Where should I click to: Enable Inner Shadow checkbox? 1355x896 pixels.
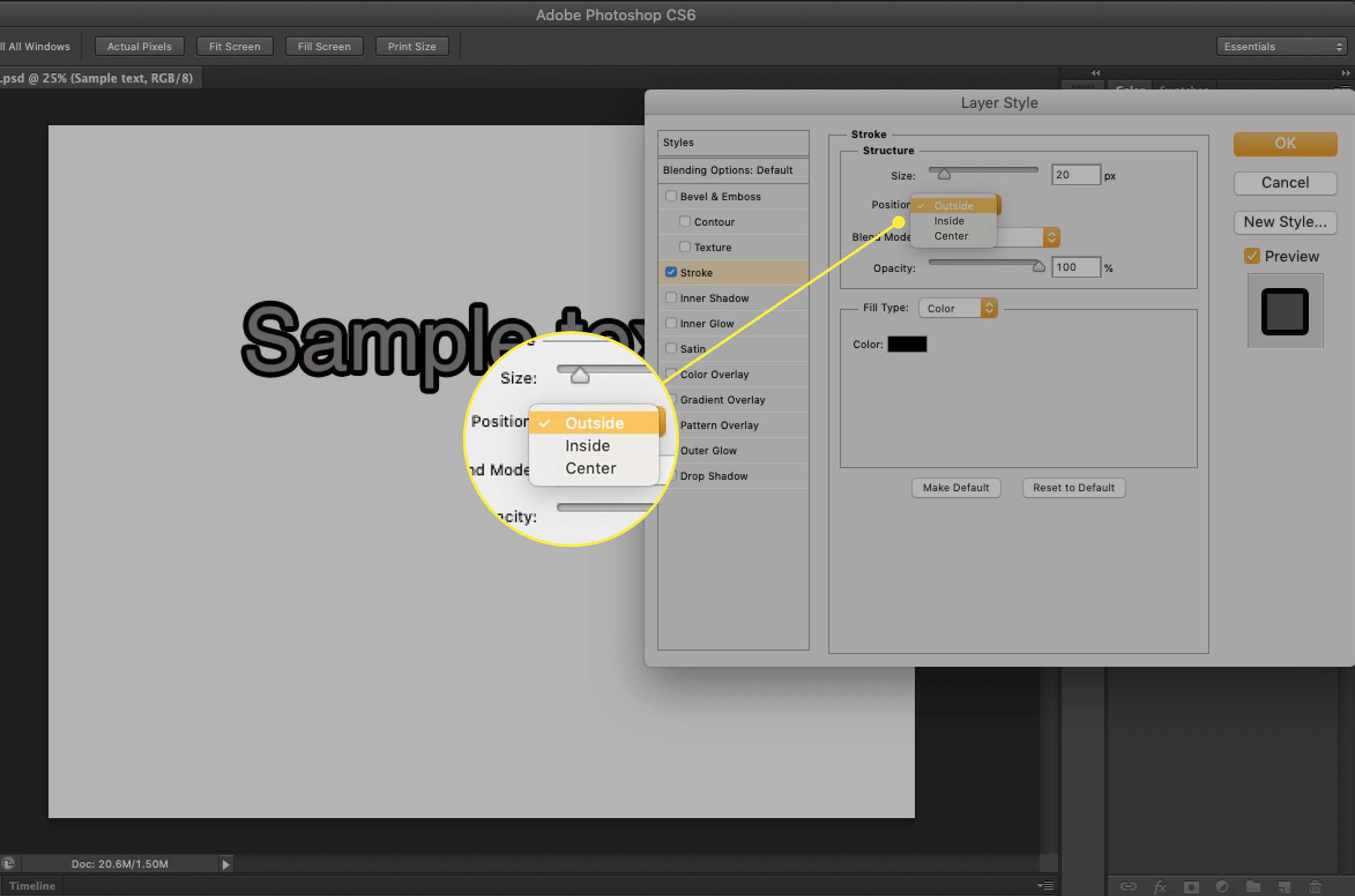click(671, 297)
